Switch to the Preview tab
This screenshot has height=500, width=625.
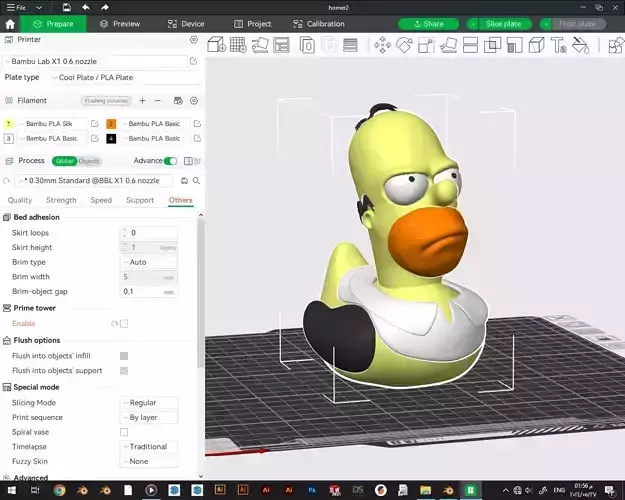(x=120, y=24)
